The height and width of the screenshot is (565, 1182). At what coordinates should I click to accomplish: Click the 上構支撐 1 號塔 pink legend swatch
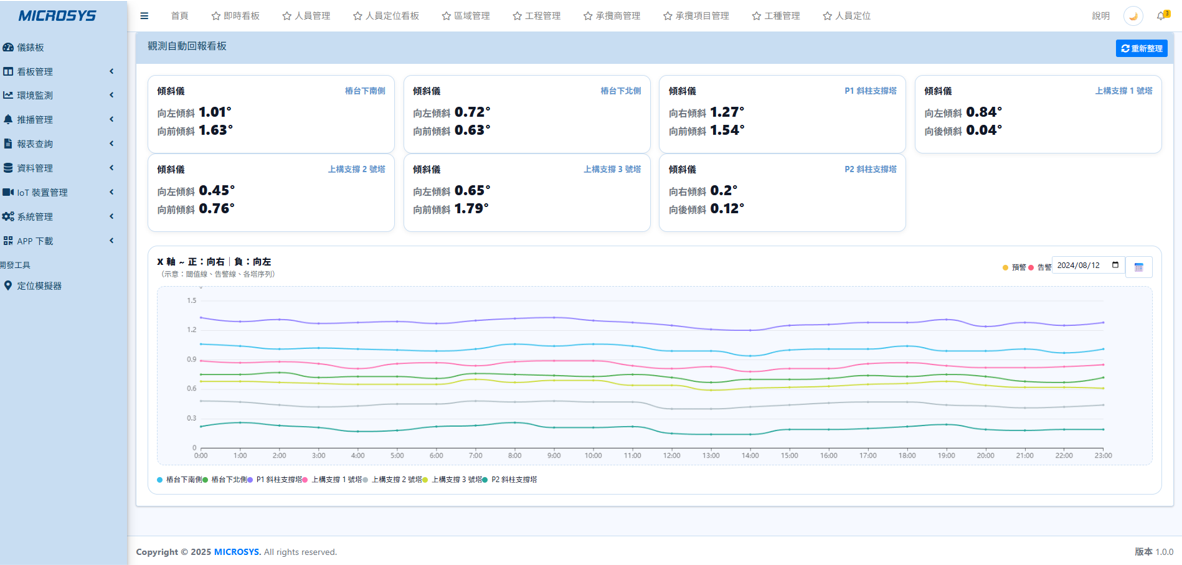pos(306,480)
